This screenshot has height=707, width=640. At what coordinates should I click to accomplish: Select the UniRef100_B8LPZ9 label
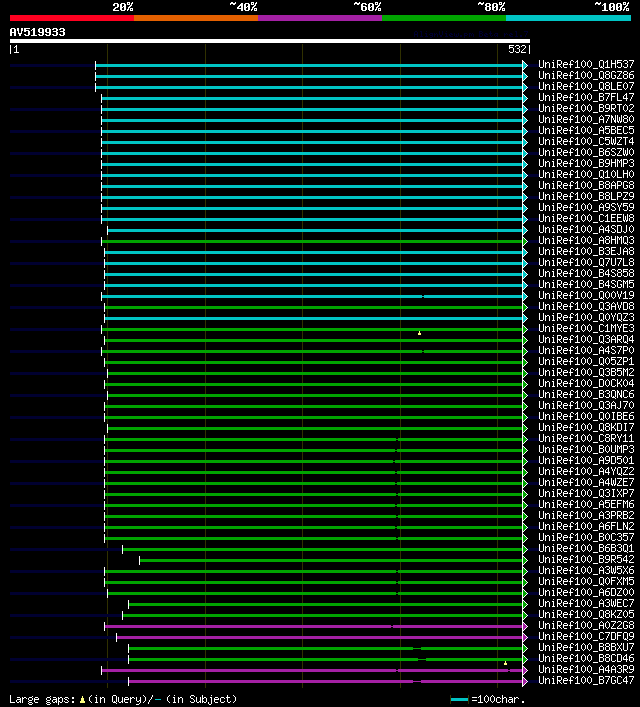586,197
